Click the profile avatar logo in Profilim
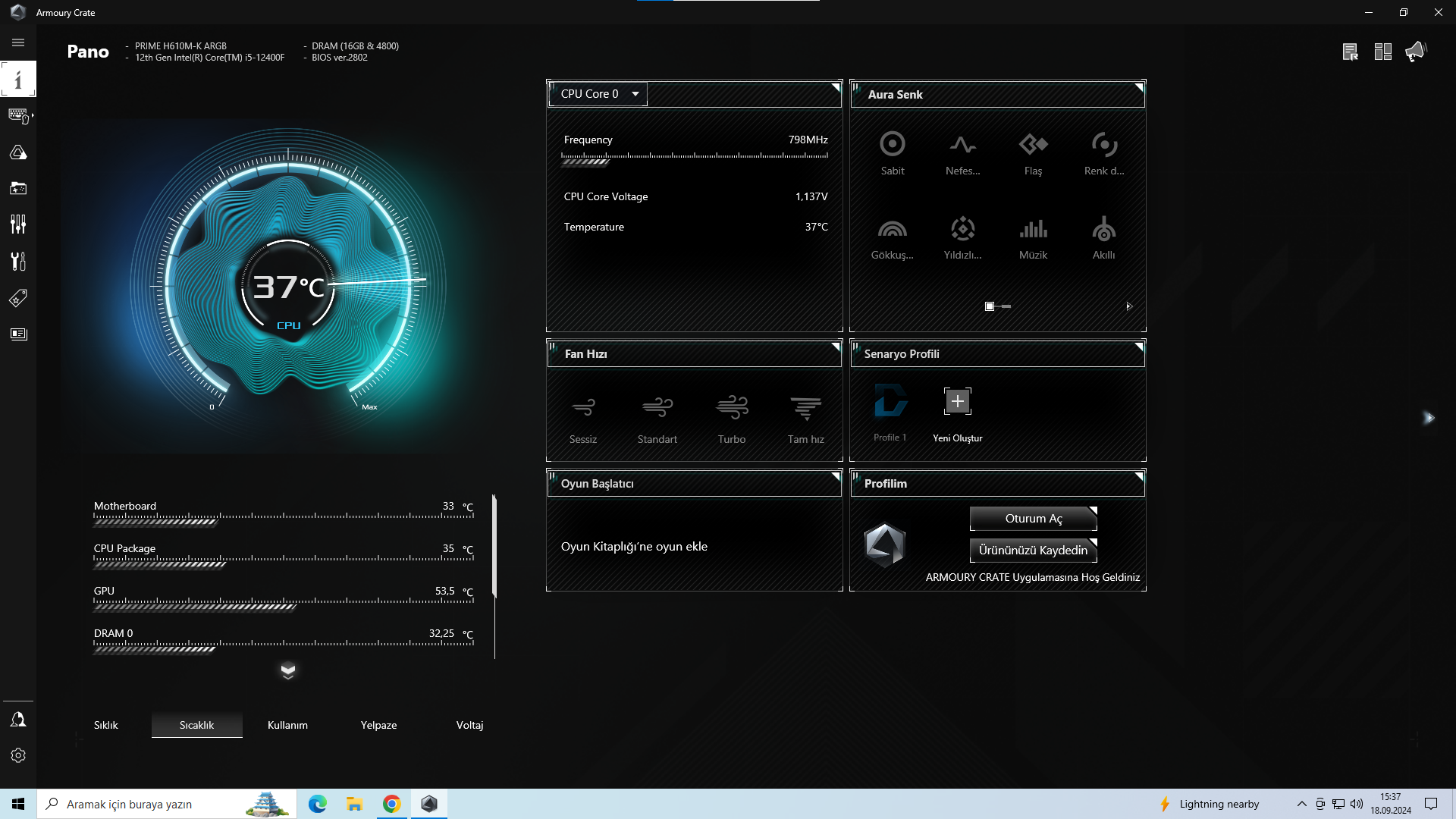 [885, 544]
